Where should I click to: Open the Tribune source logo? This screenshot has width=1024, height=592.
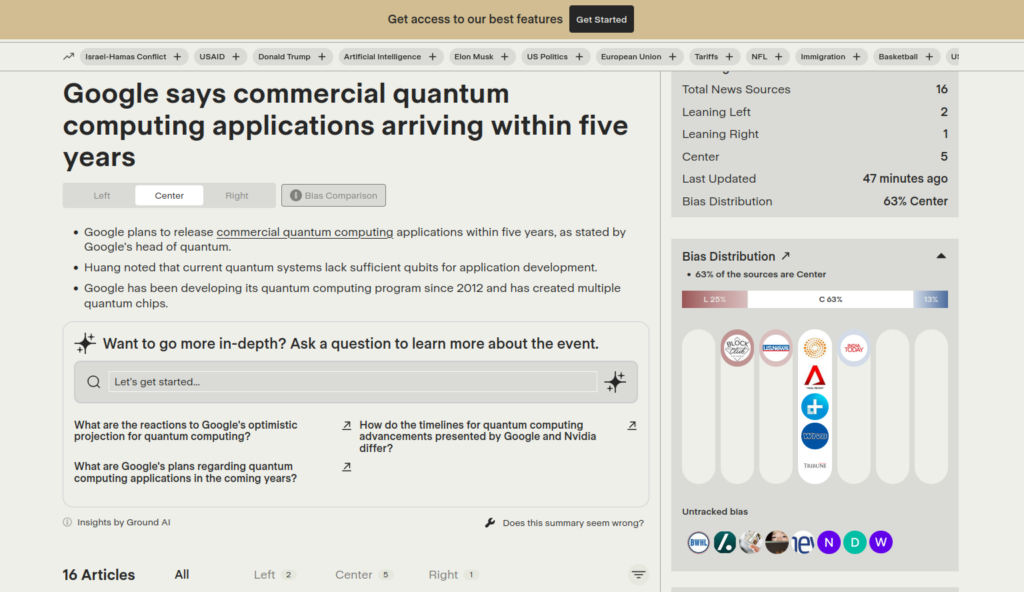[815, 466]
